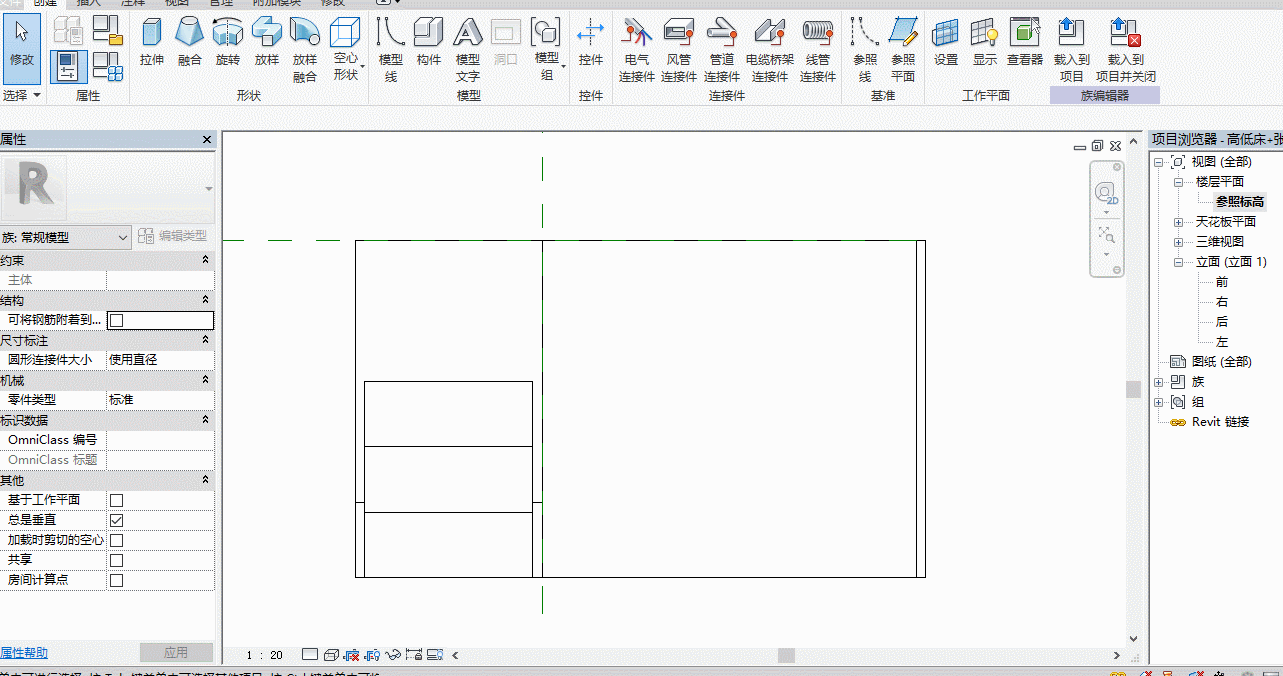Click 载入到项目 load into project
The width and height of the screenshot is (1283, 676).
[1072, 50]
